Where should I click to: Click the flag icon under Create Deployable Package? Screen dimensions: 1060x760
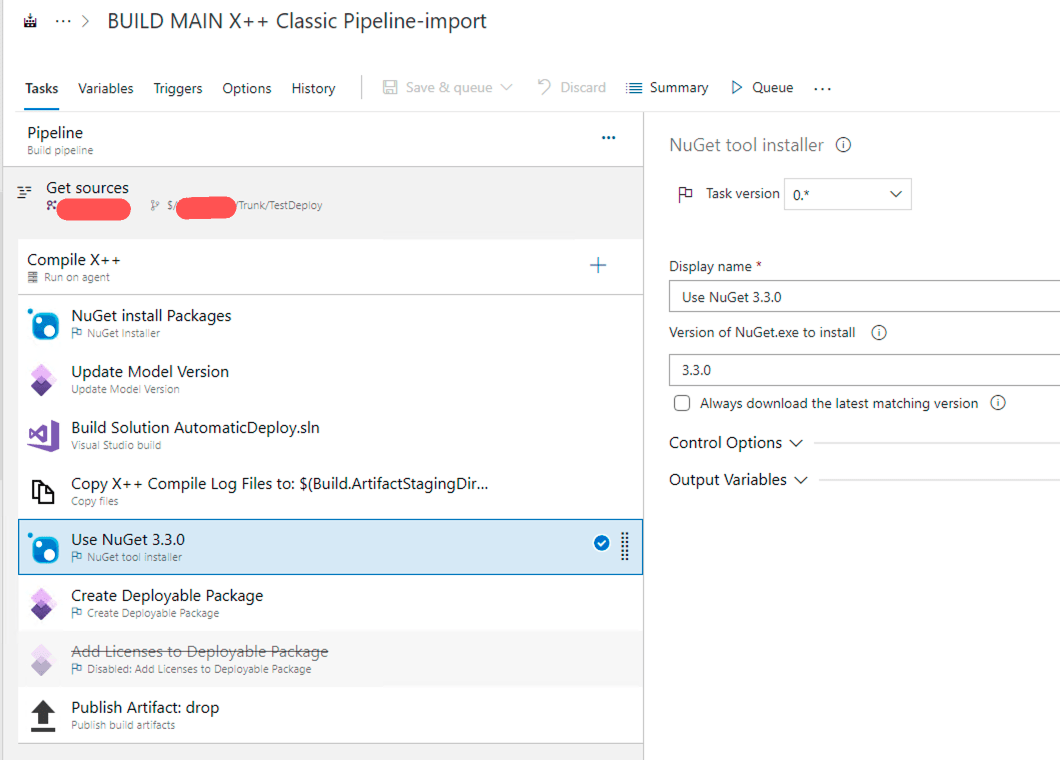pos(77,613)
